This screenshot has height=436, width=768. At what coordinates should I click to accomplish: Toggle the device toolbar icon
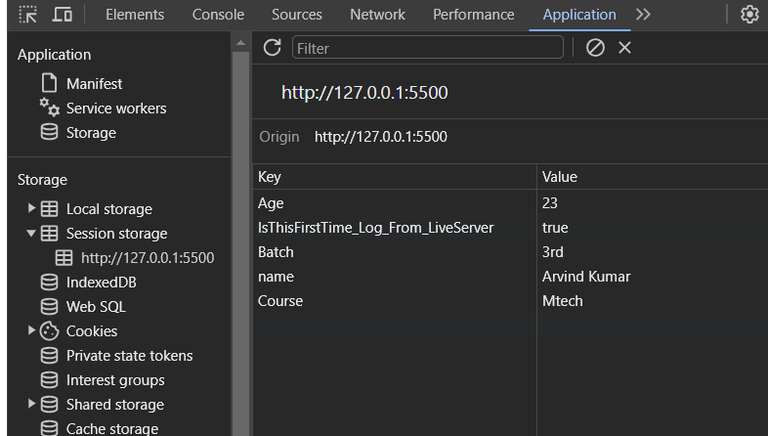[62, 15]
